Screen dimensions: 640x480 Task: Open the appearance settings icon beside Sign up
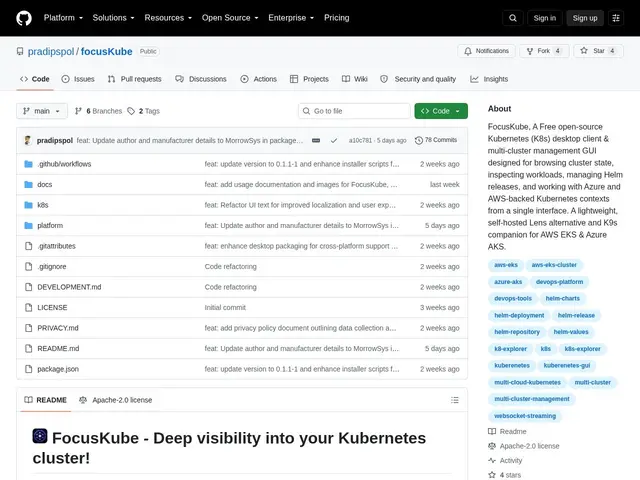pos(616,18)
